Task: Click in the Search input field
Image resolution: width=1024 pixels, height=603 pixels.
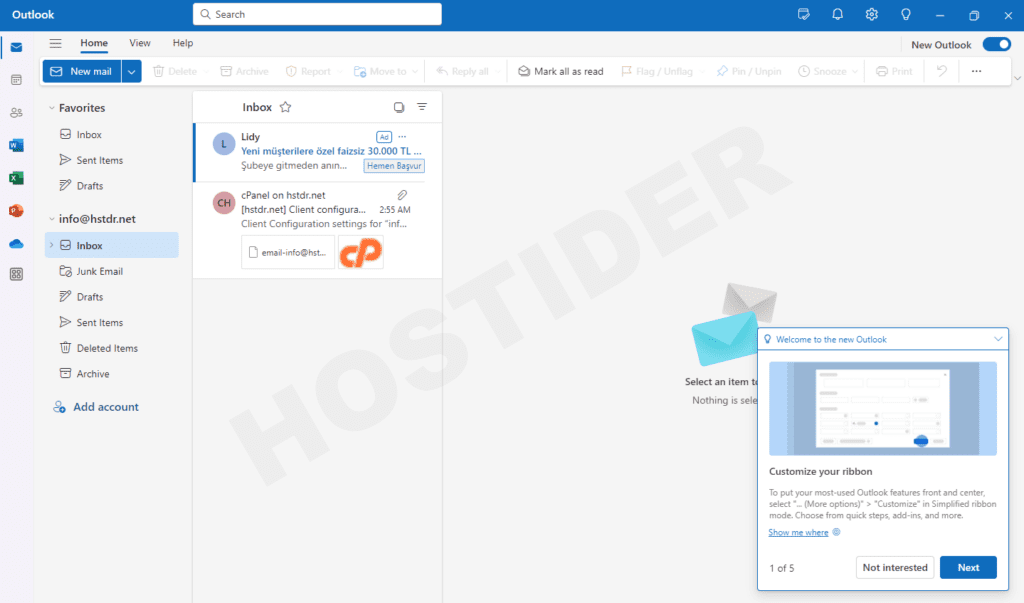Action: click(x=317, y=14)
